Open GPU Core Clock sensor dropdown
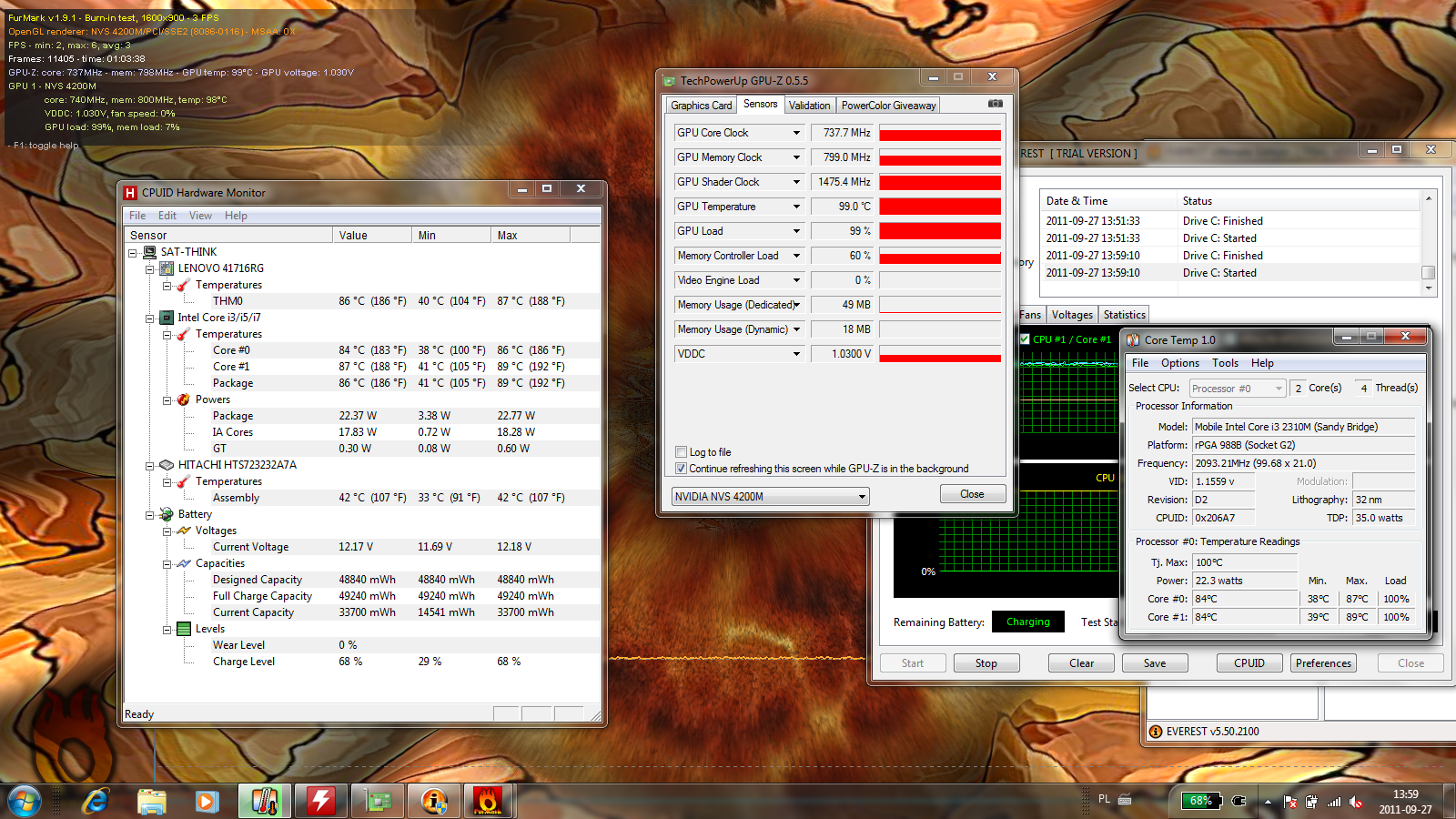This screenshot has width=1456, height=819. point(796,133)
